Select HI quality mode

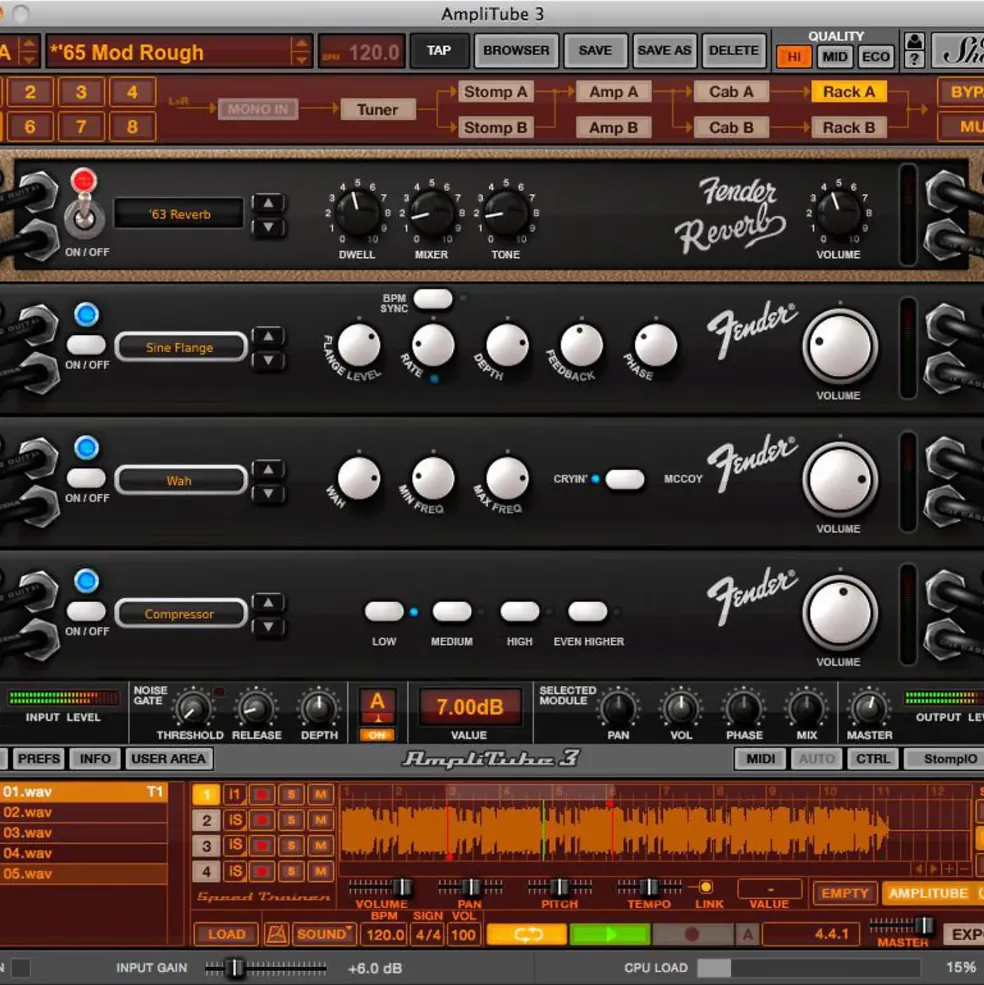pyautogui.click(x=794, y=57)
